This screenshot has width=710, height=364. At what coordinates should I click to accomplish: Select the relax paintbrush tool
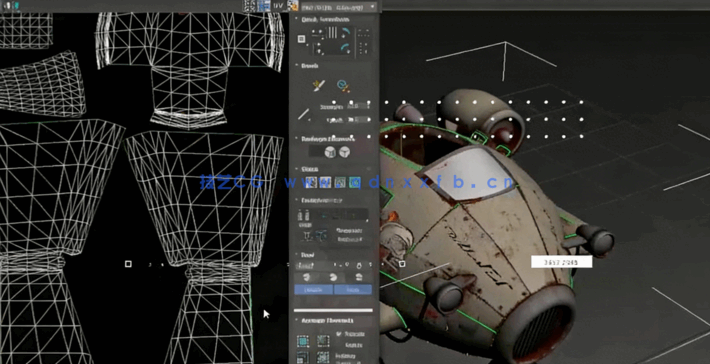[x=319, y=85]
